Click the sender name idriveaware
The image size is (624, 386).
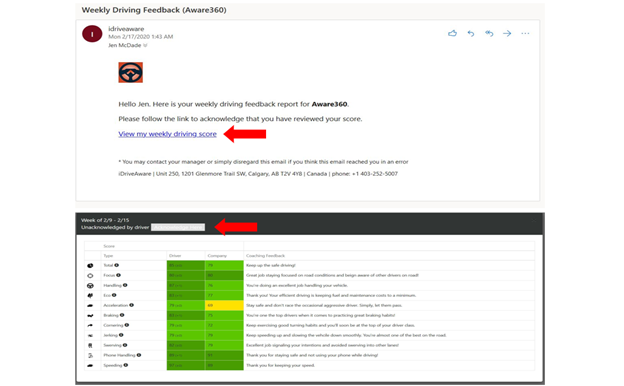(126, 29)
